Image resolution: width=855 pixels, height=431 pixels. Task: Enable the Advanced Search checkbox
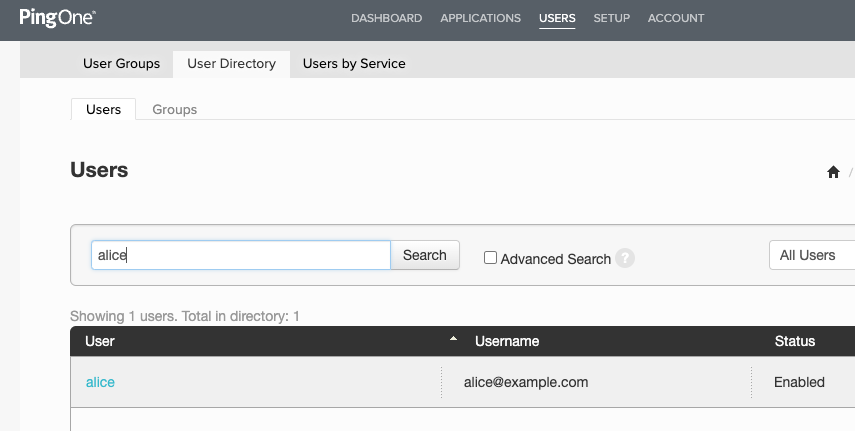coord(490,258)
